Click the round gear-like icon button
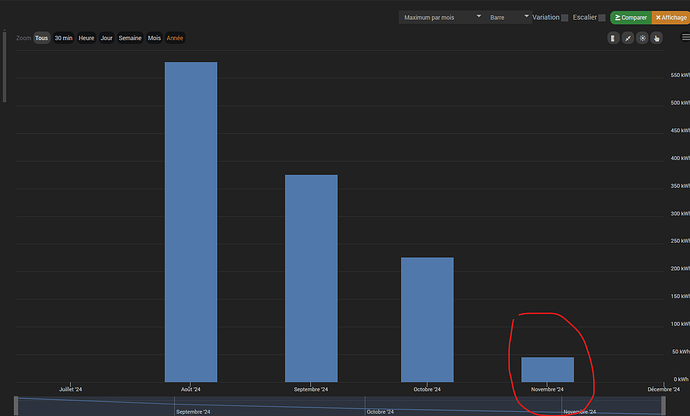Screen dimensions: 690x416 coord(642,38)
